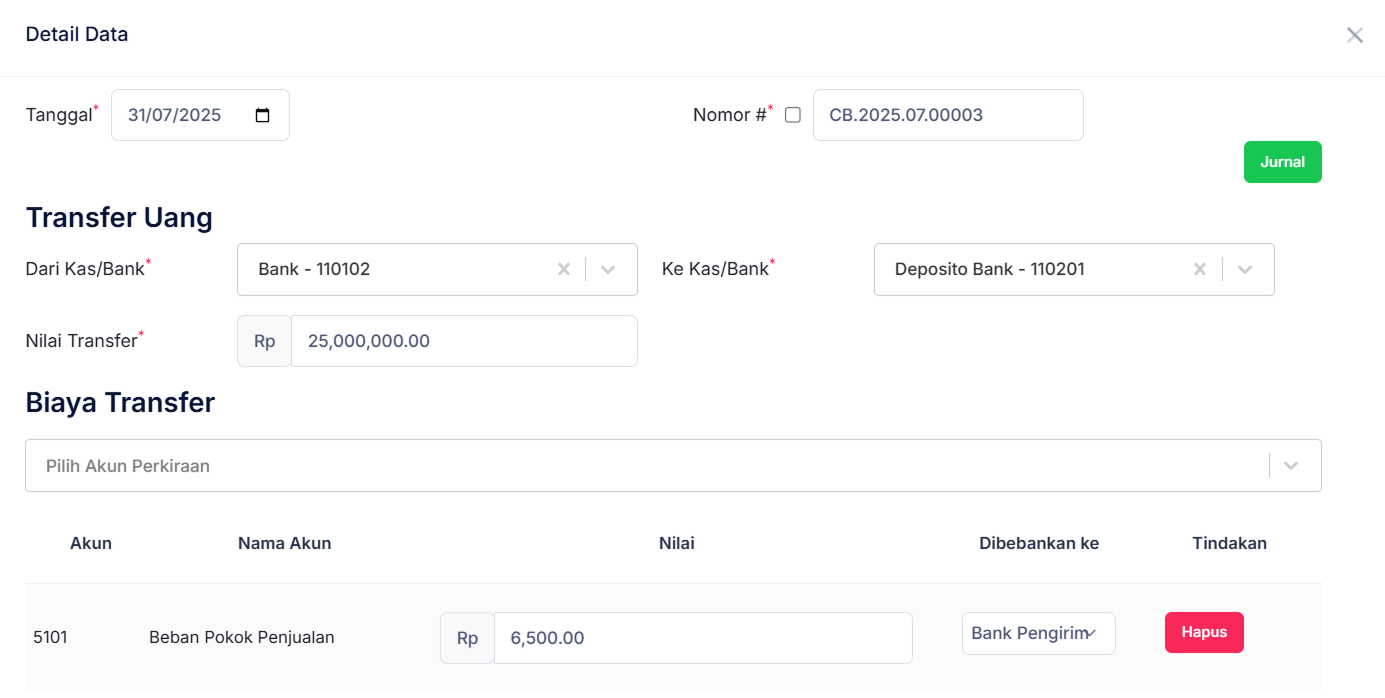Screen dimensions: 1385x698
Task: Enable the Nomor # checkbox
Action: (792, 114)
